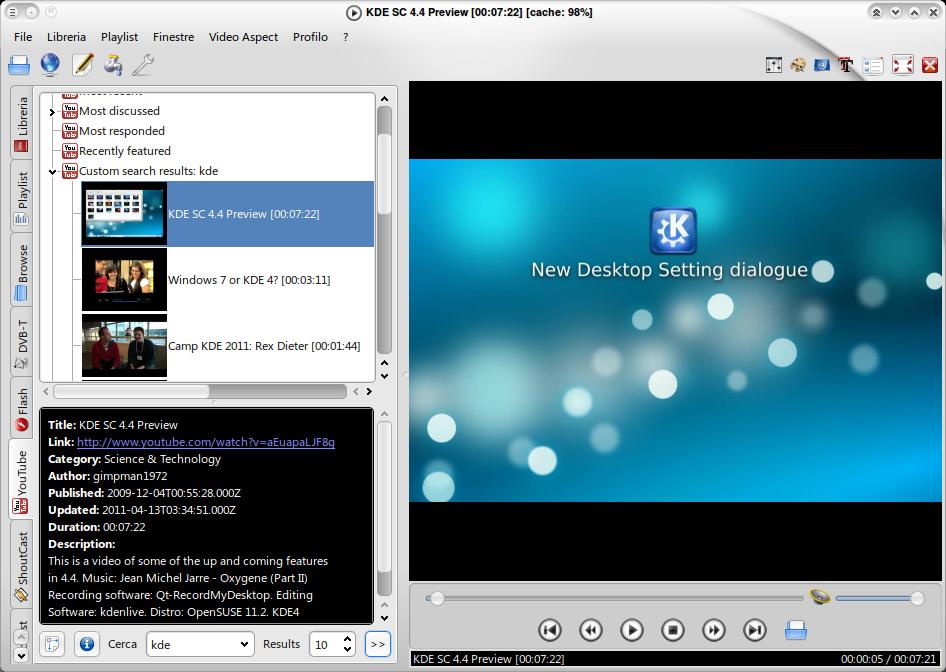Select the YouTube side tab
This screenshot has width=946, height=672.
[x=22, y=480]
